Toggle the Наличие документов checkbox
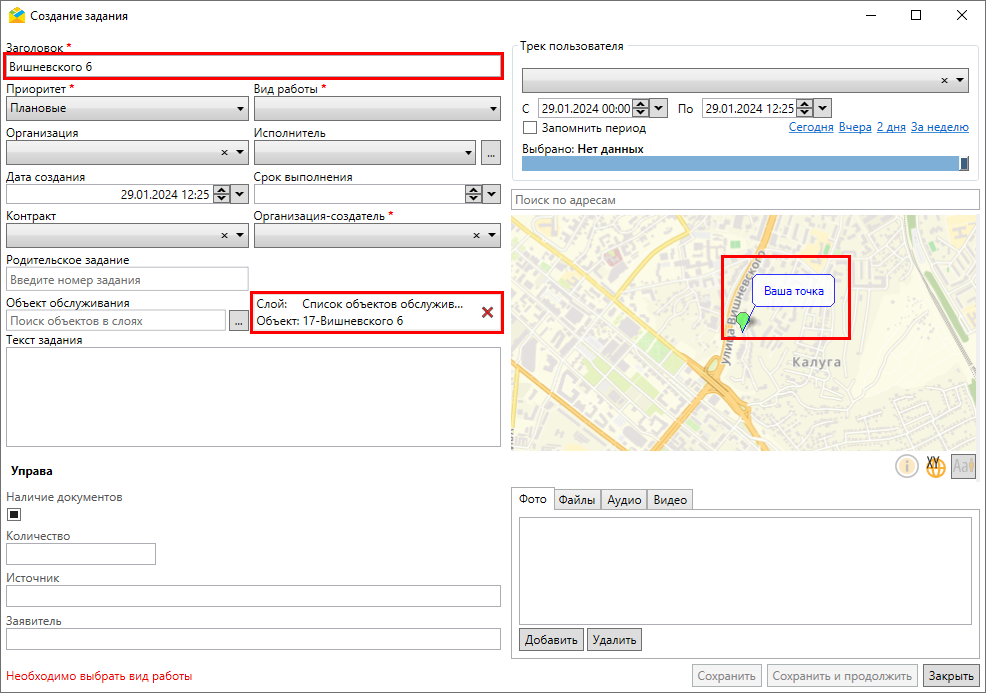This screenshot has width=986, height=693. point(14,515)
